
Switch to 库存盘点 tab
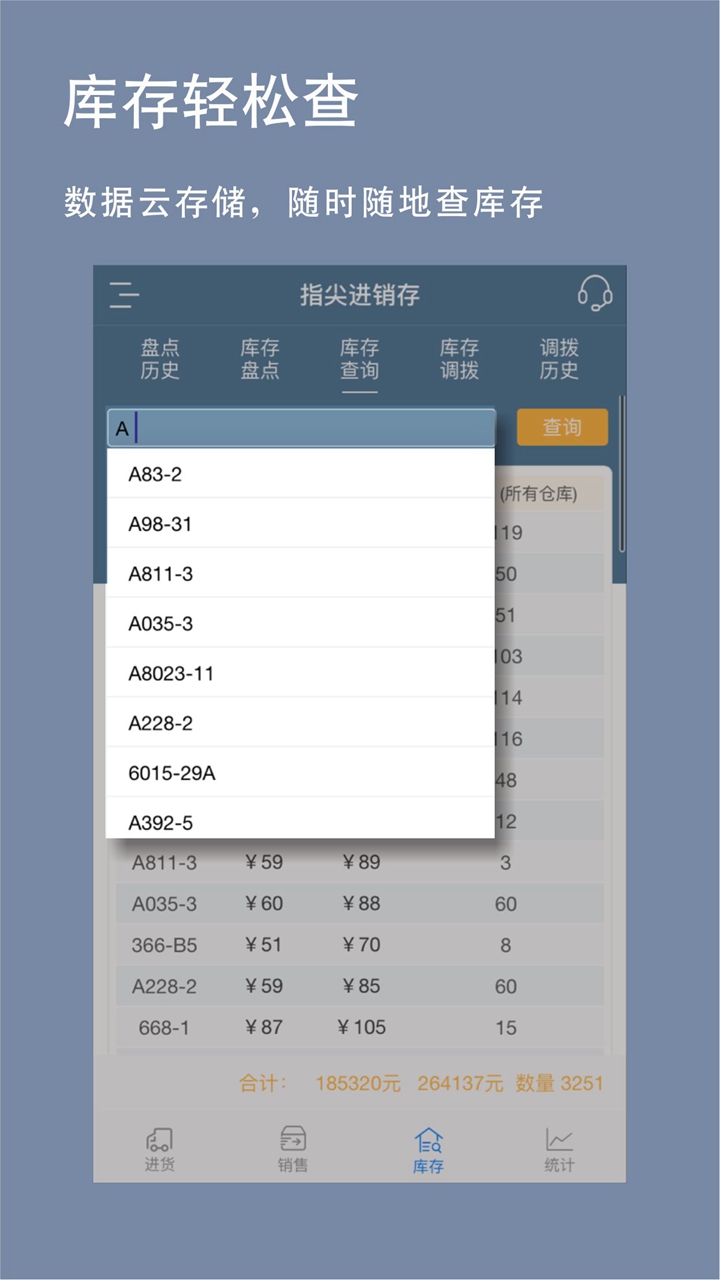[260, 359]
